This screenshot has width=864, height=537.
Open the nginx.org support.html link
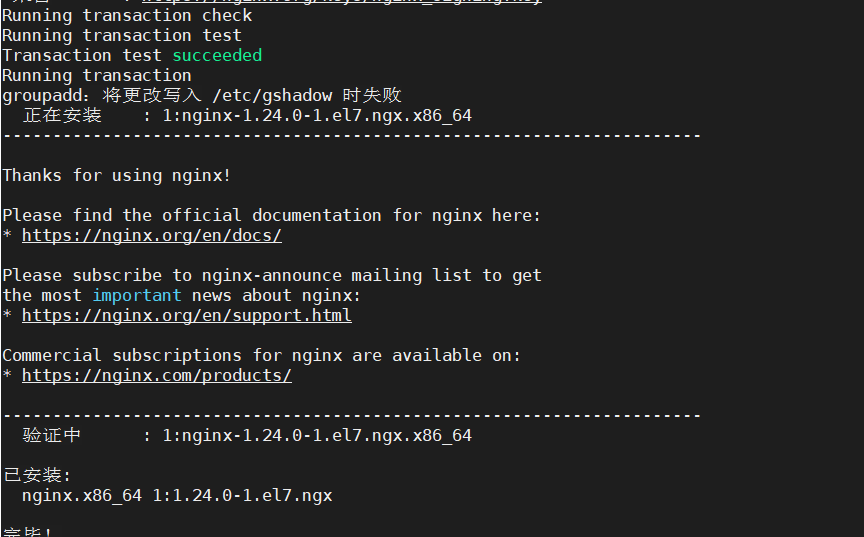click(186, 316)
